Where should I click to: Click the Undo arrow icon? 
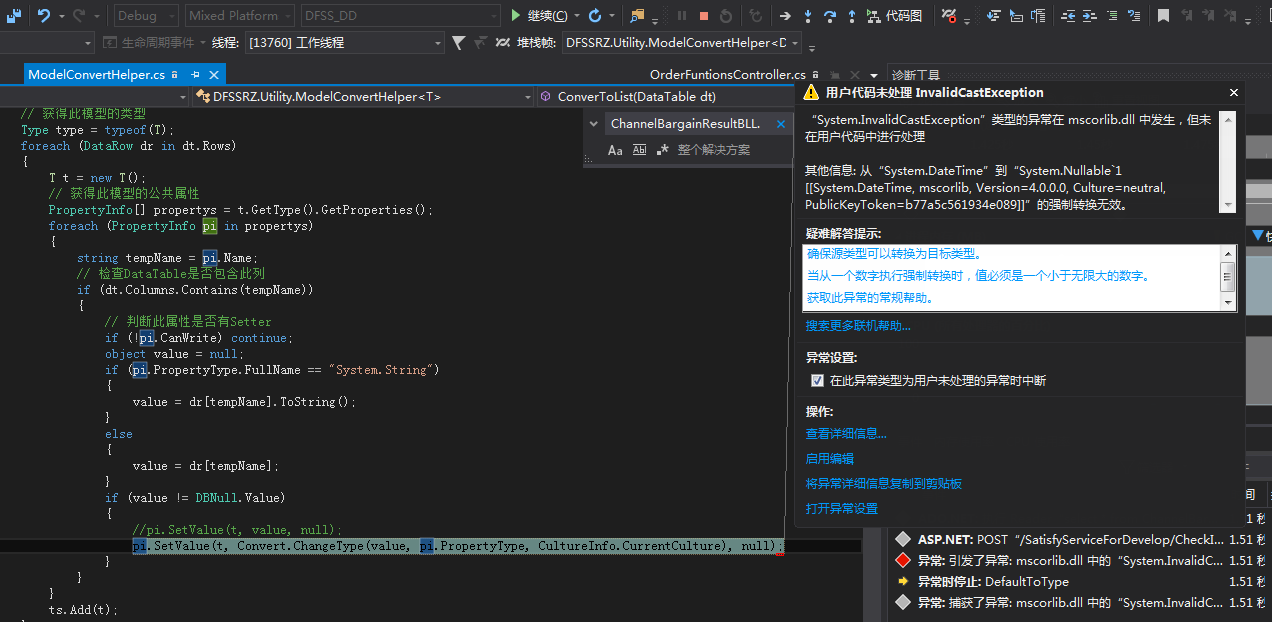[x=44, y=15]
